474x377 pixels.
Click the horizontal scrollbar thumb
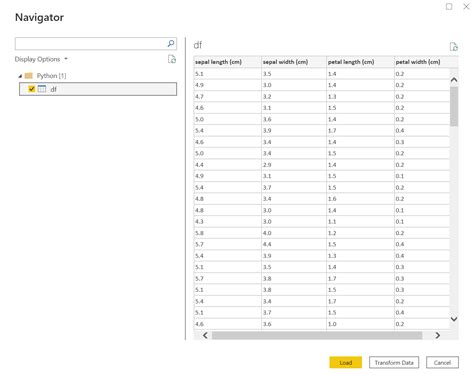tap(317, 335)
